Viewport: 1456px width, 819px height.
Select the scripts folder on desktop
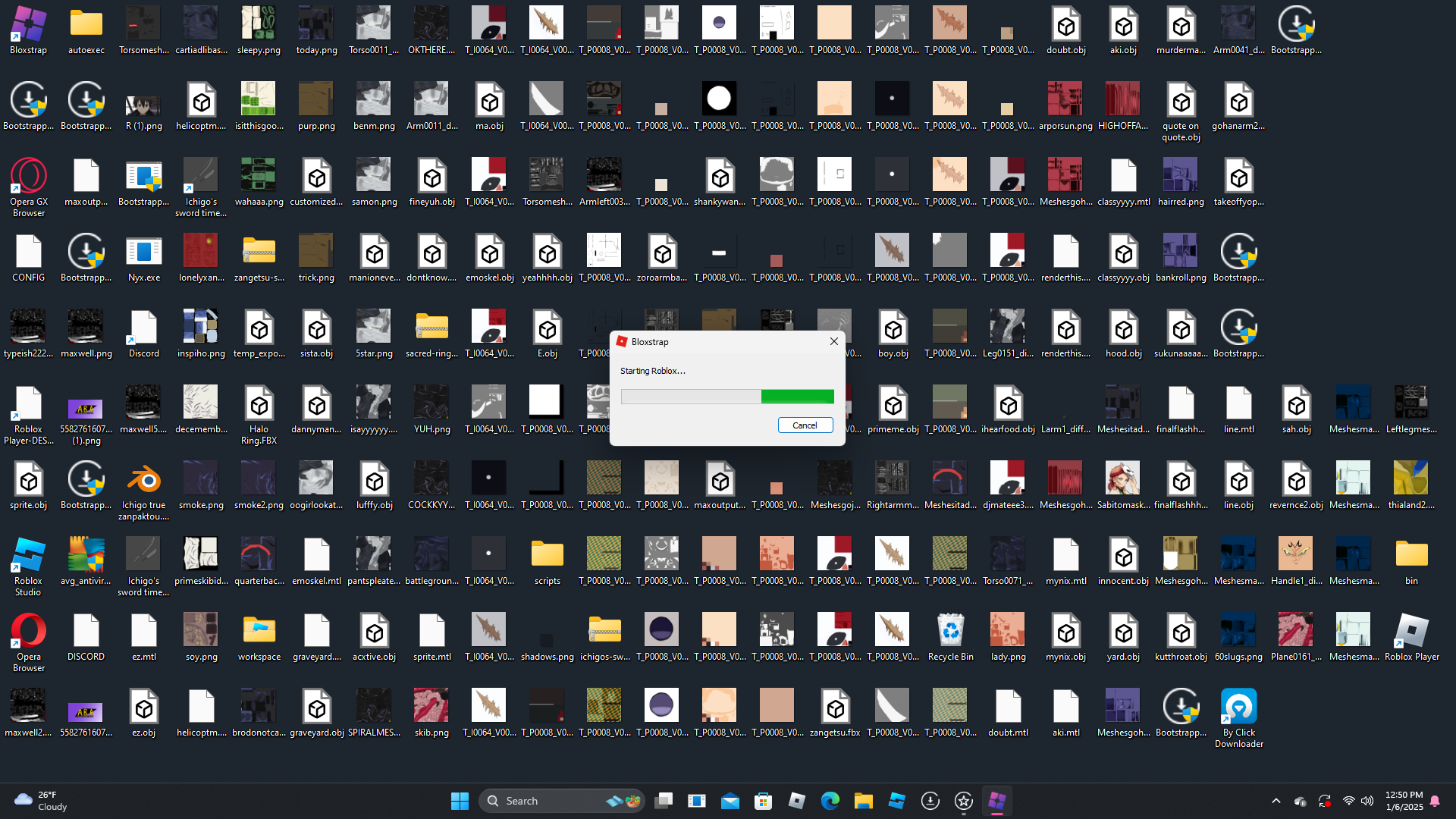pos(547,557)
